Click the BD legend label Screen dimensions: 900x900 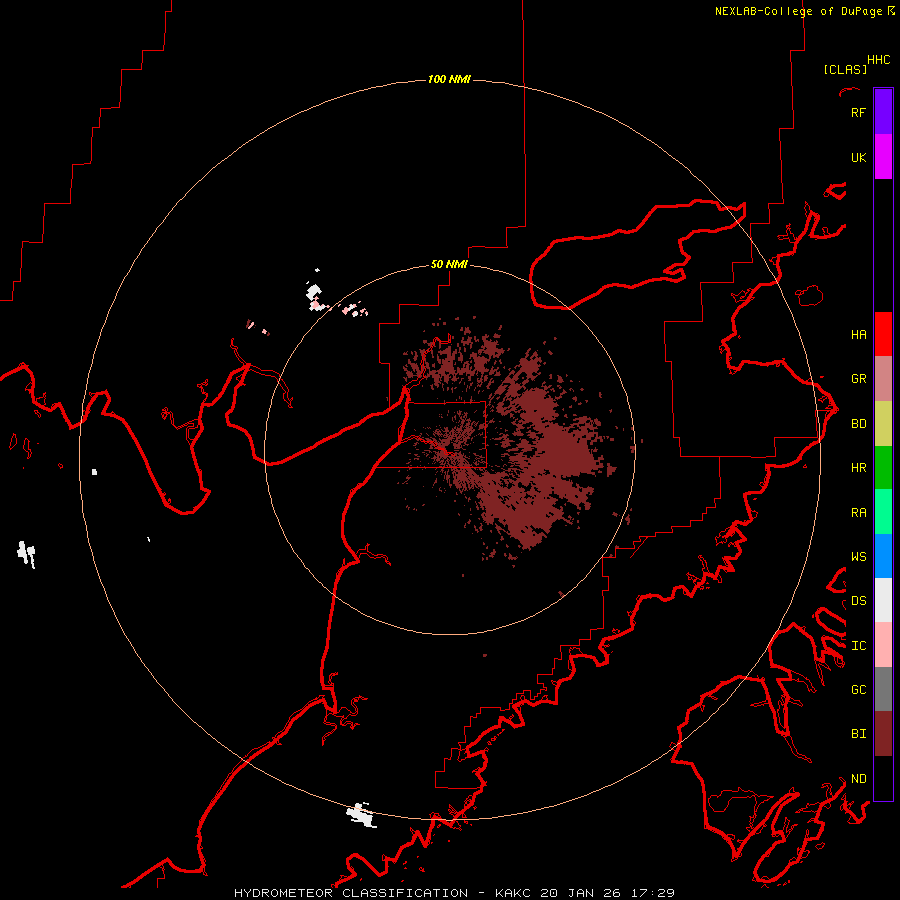pos(858,424)
